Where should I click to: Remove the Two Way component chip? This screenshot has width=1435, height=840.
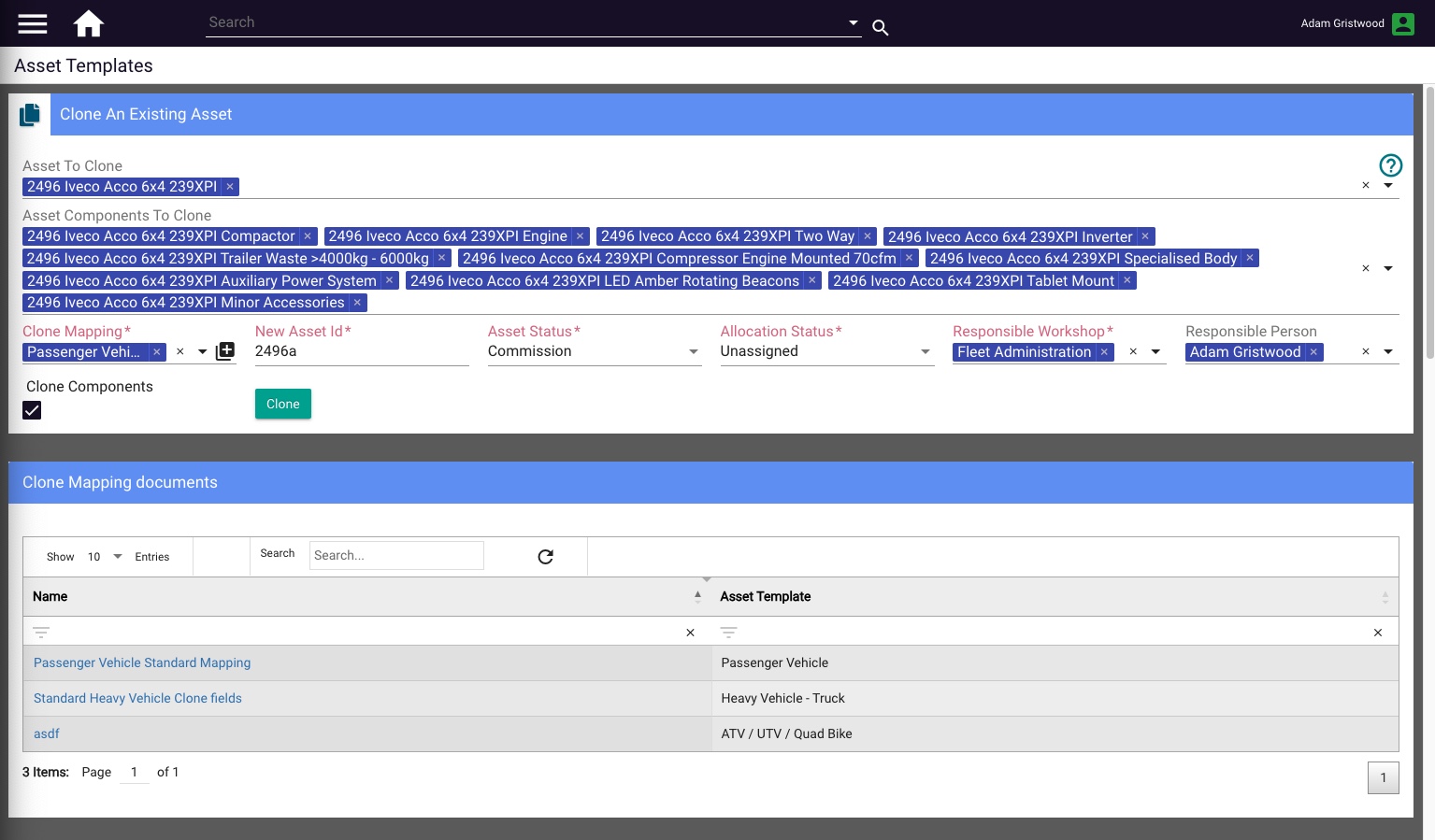(x=868, y=236)
